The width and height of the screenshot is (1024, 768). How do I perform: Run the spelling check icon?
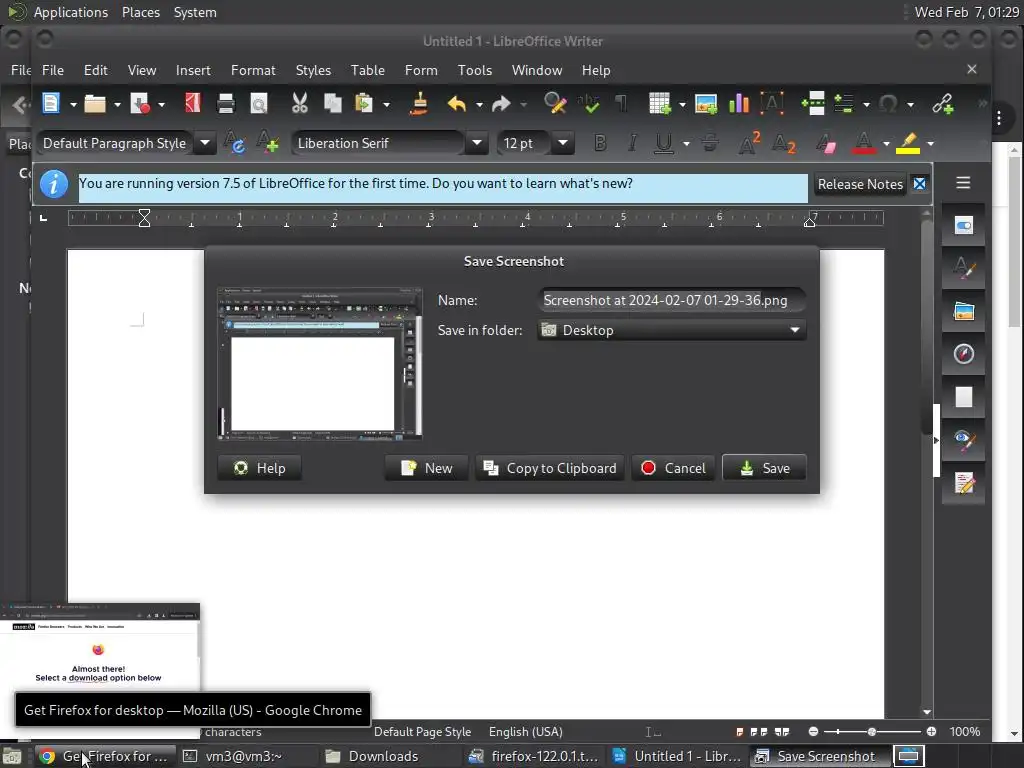pos(588,103)
